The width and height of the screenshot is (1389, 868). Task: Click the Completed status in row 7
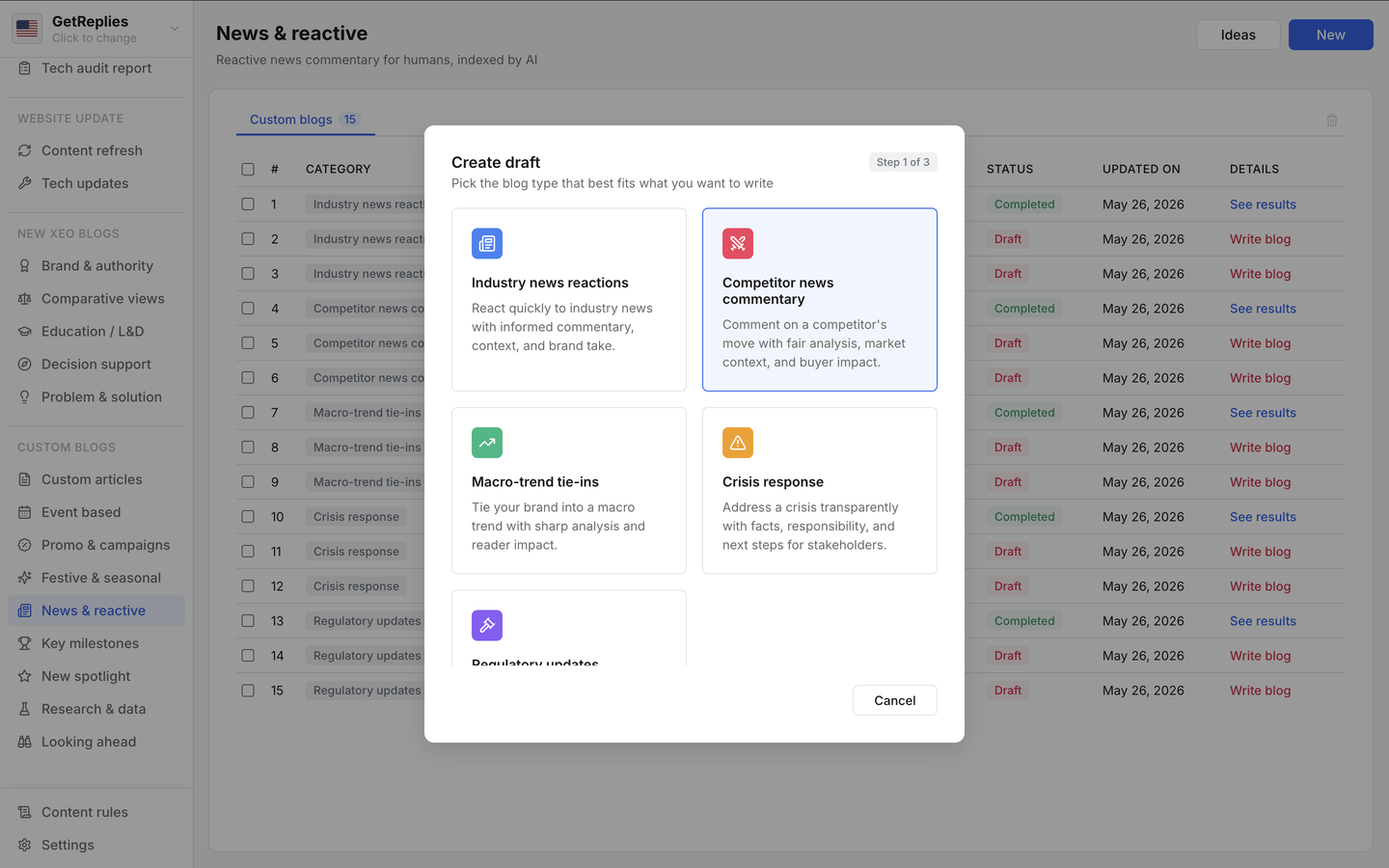[x=1024, y=413]
